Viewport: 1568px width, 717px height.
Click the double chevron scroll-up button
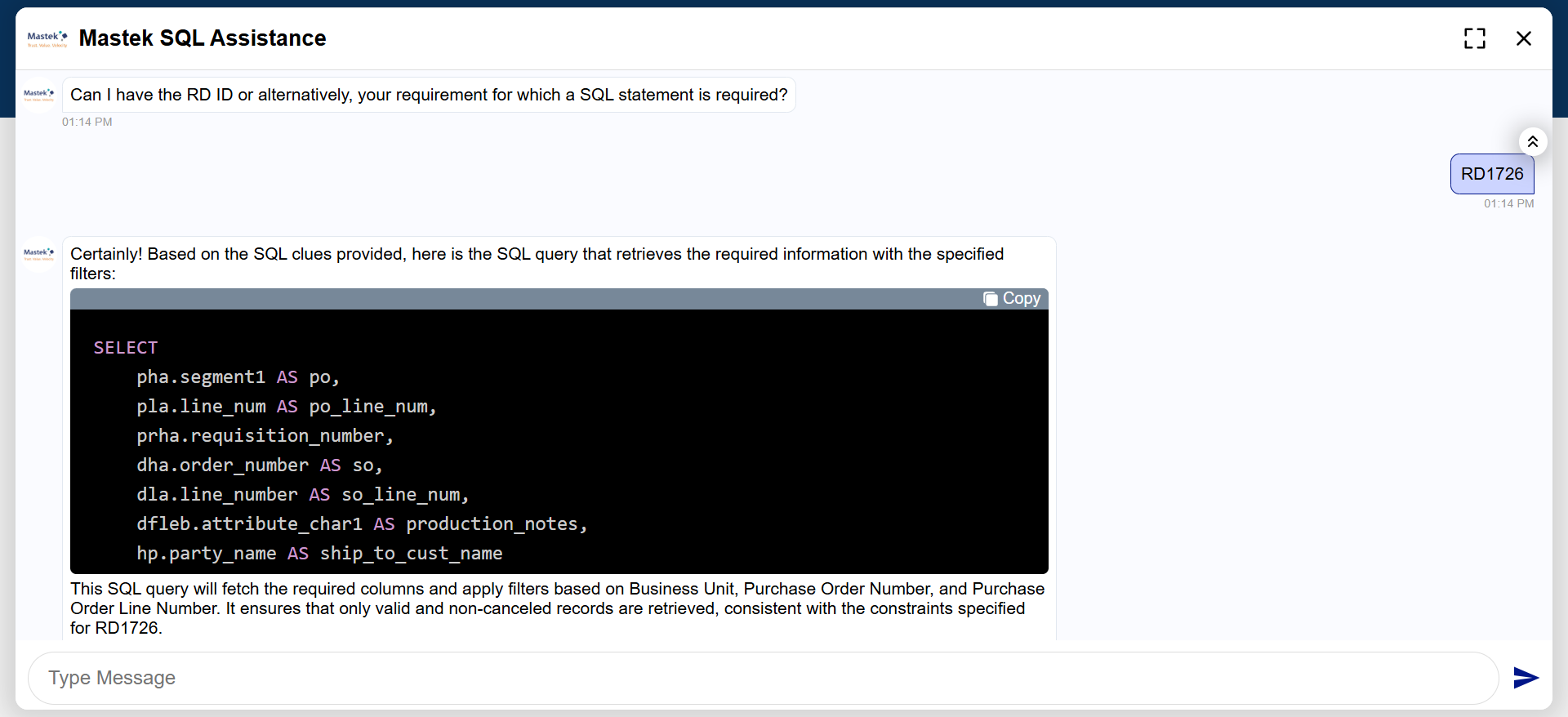1533,141
